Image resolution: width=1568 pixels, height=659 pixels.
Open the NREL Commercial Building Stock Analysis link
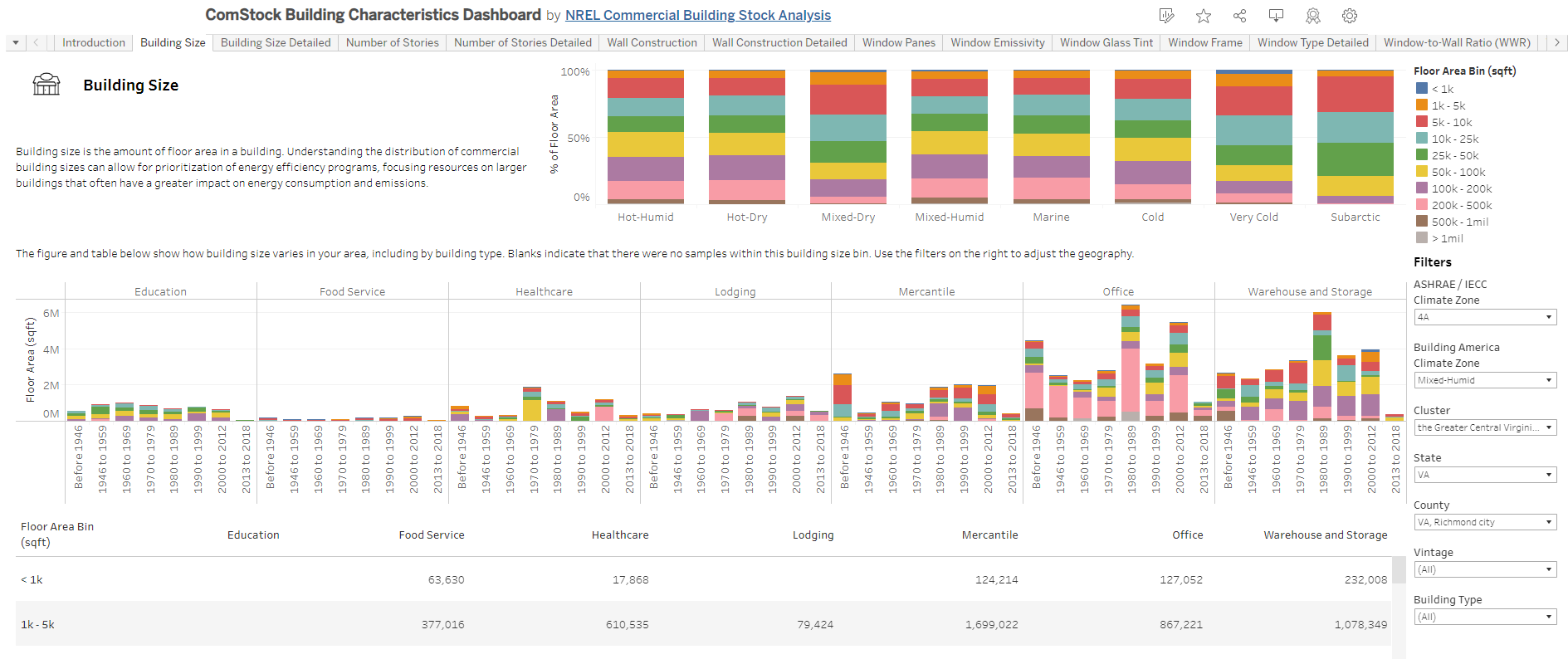pos(697,15)
